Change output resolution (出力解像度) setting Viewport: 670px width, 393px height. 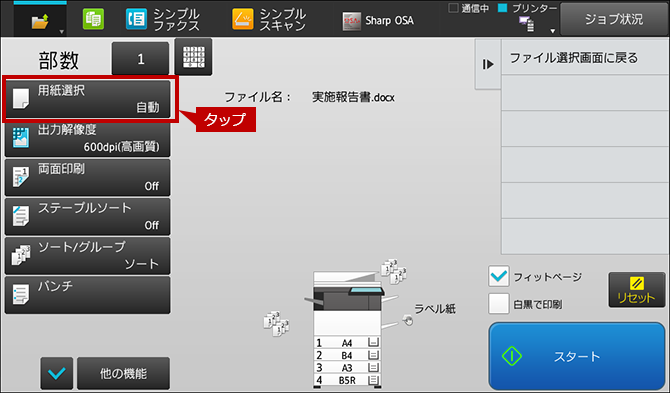88,138
